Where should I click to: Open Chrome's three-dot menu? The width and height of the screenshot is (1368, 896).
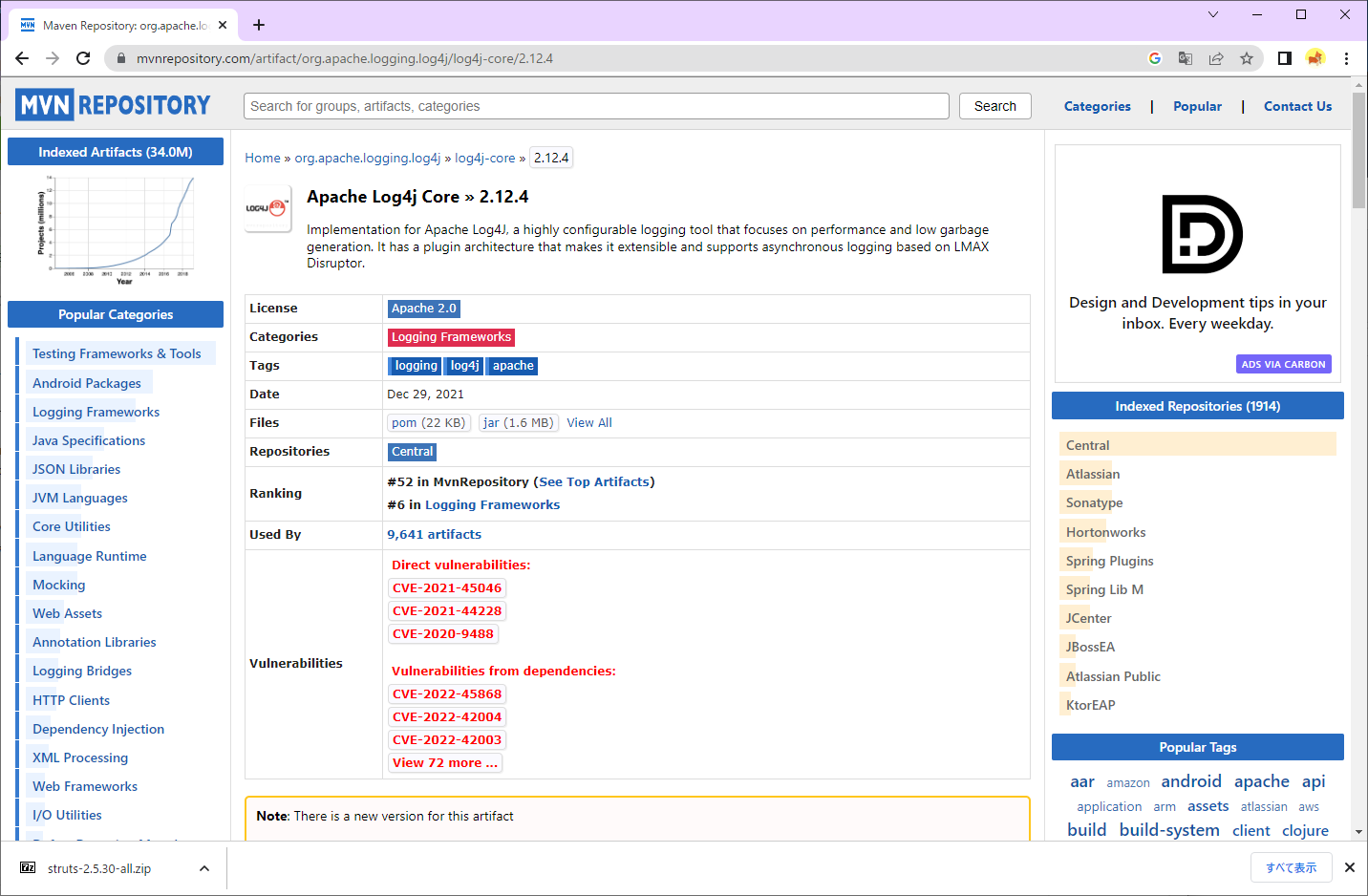tap(1347, 58)
